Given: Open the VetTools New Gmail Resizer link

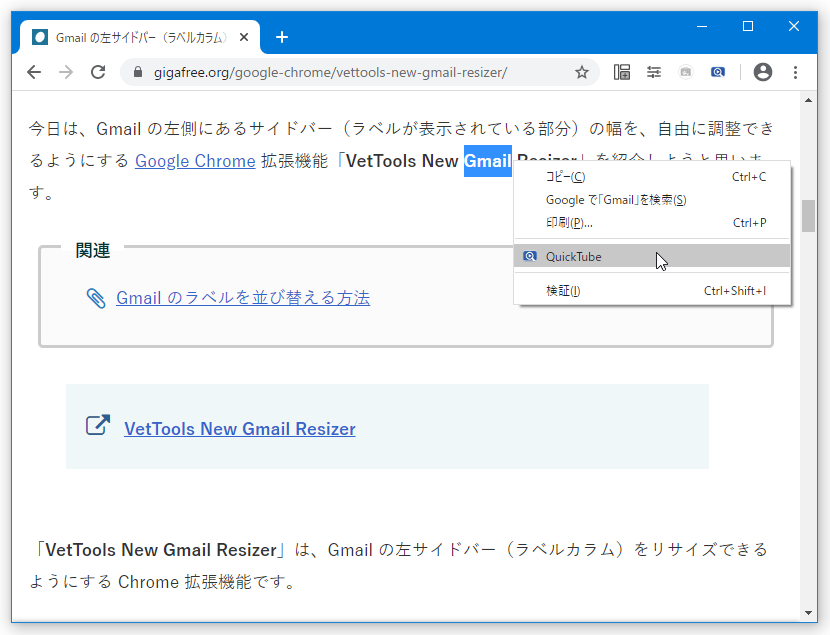Looking at the screenshot, I should (x=240, y=429).
